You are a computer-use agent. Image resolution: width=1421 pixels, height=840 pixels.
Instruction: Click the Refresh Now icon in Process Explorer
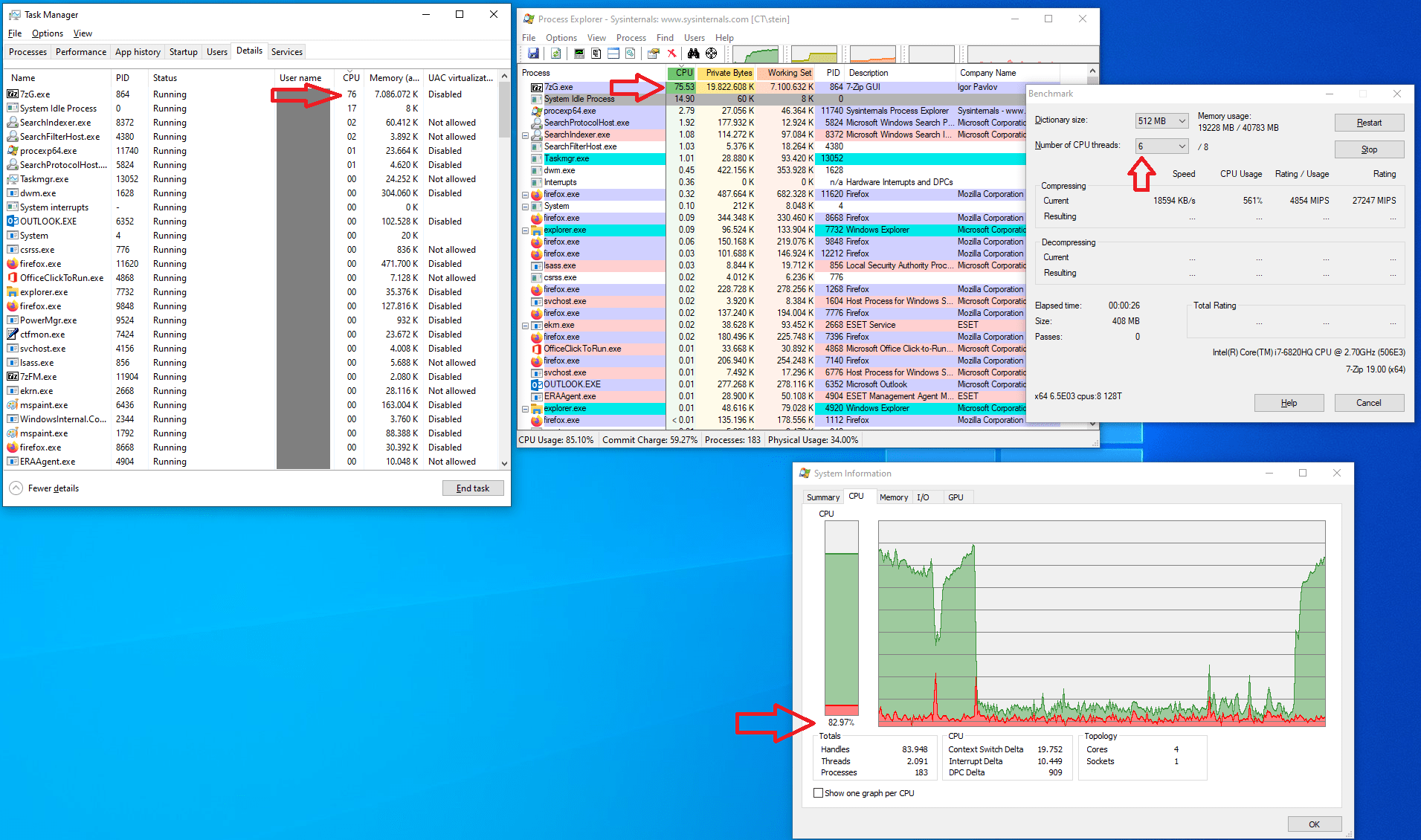point(555,54)
